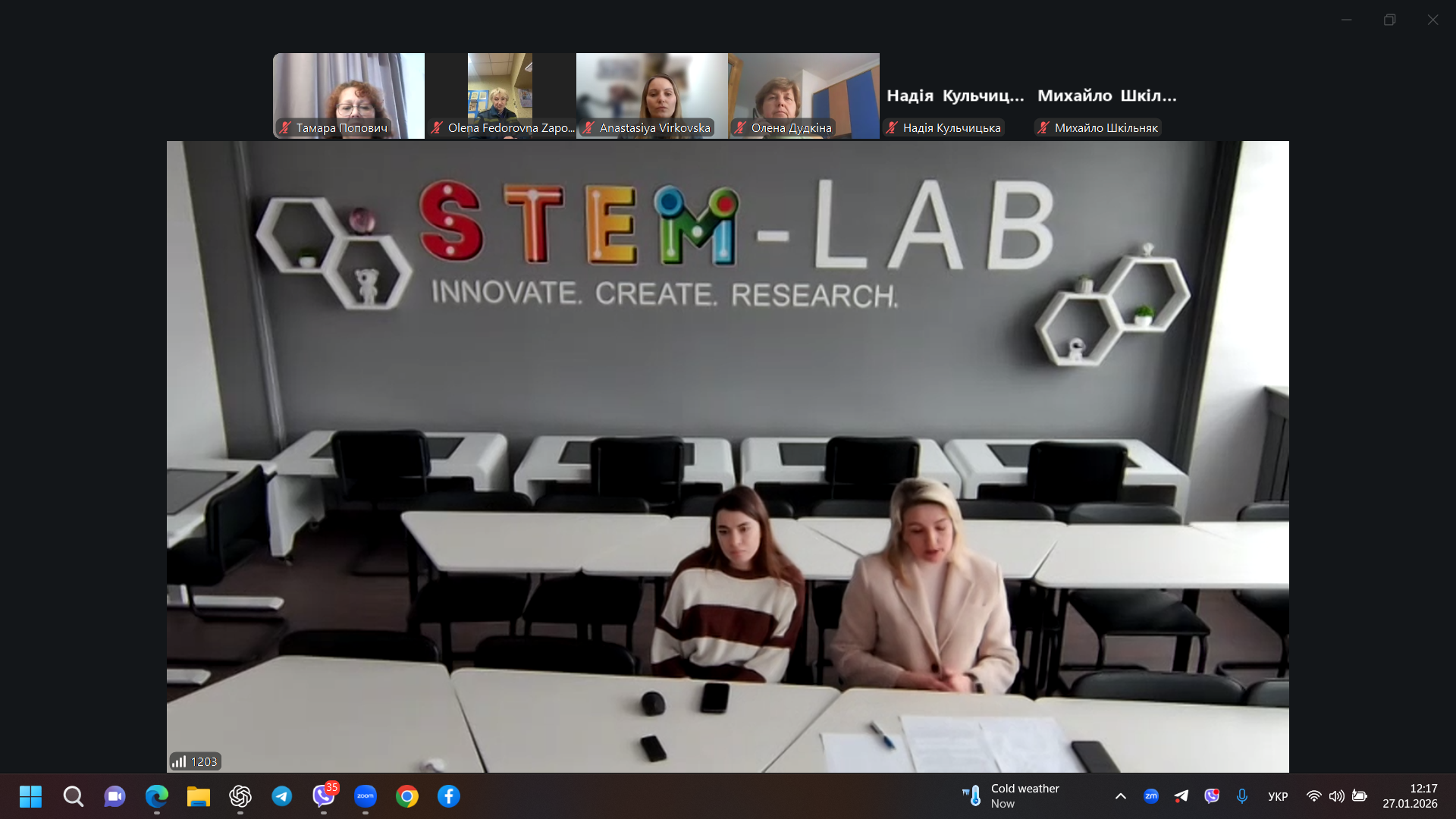This screenshot has height=819, width=1456.
Task: Open the Windows Start menu
Action: [x=31, y=796]
